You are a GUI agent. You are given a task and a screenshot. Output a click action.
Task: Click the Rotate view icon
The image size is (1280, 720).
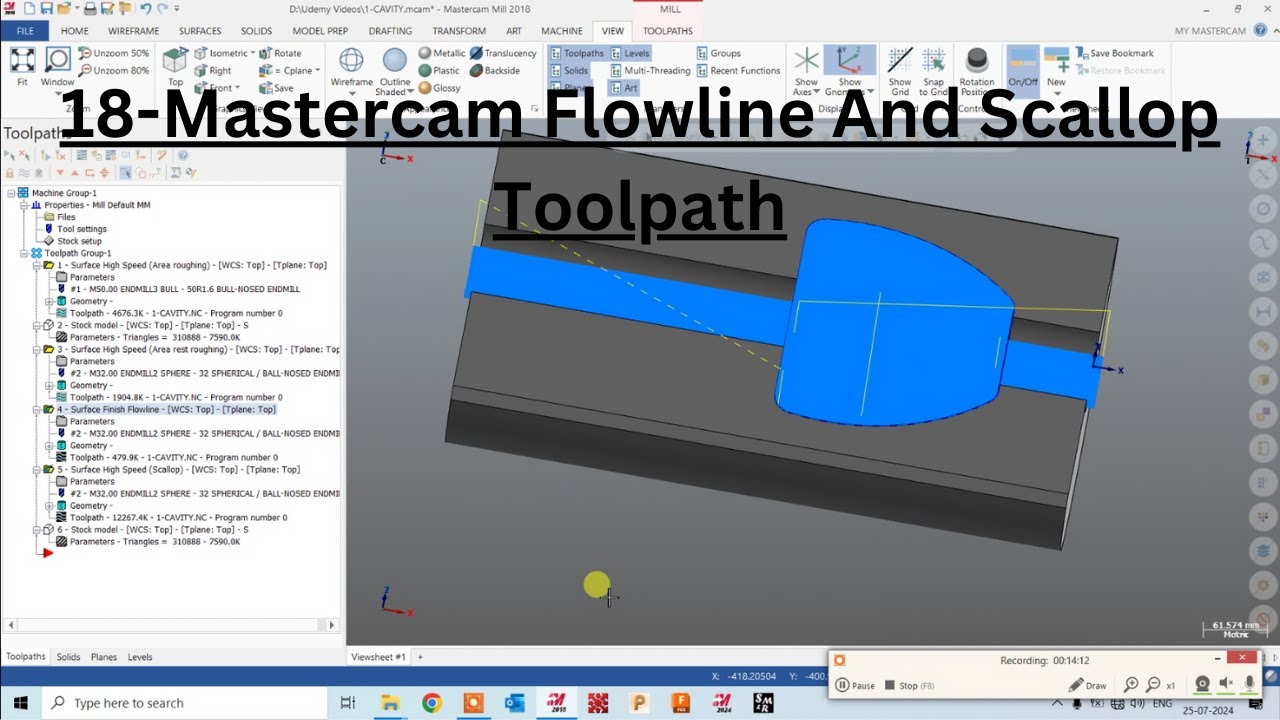coord(280,53)
